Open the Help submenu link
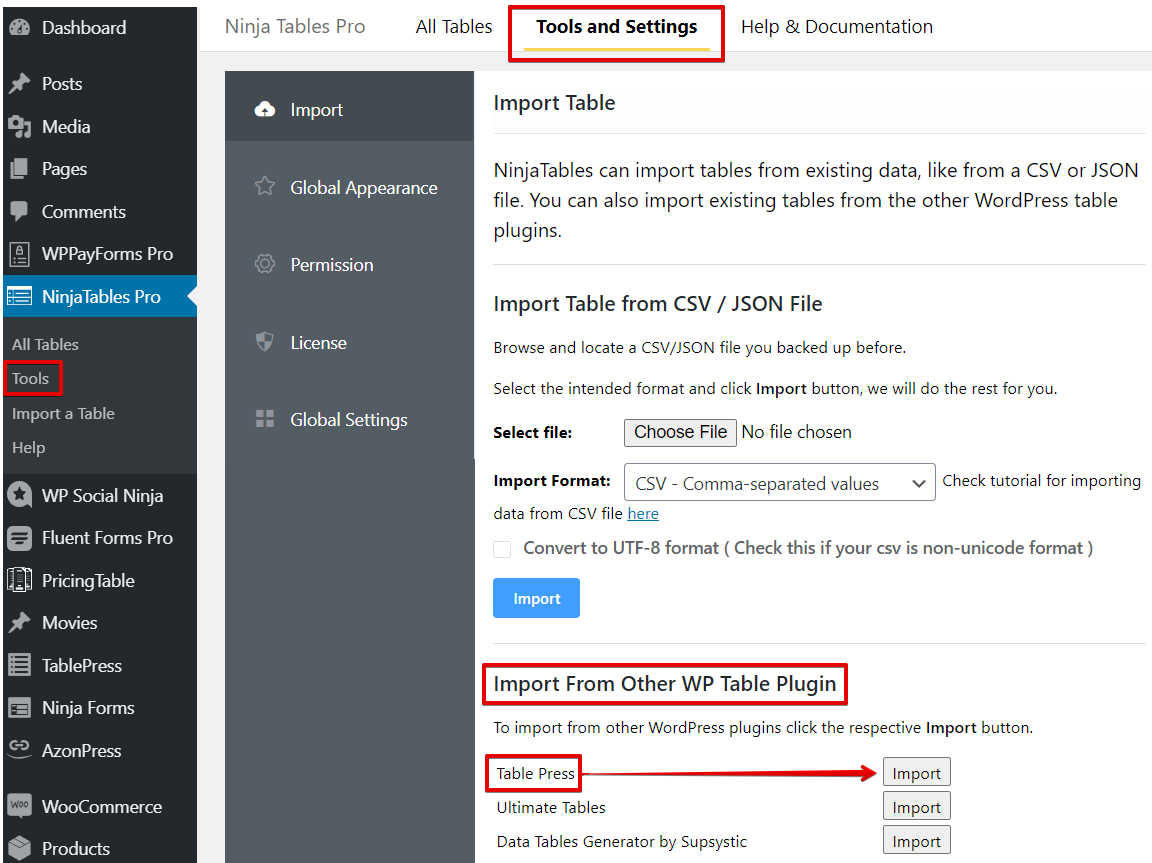The width and height of the screenshot is (1152, 863). click(28, 447)
